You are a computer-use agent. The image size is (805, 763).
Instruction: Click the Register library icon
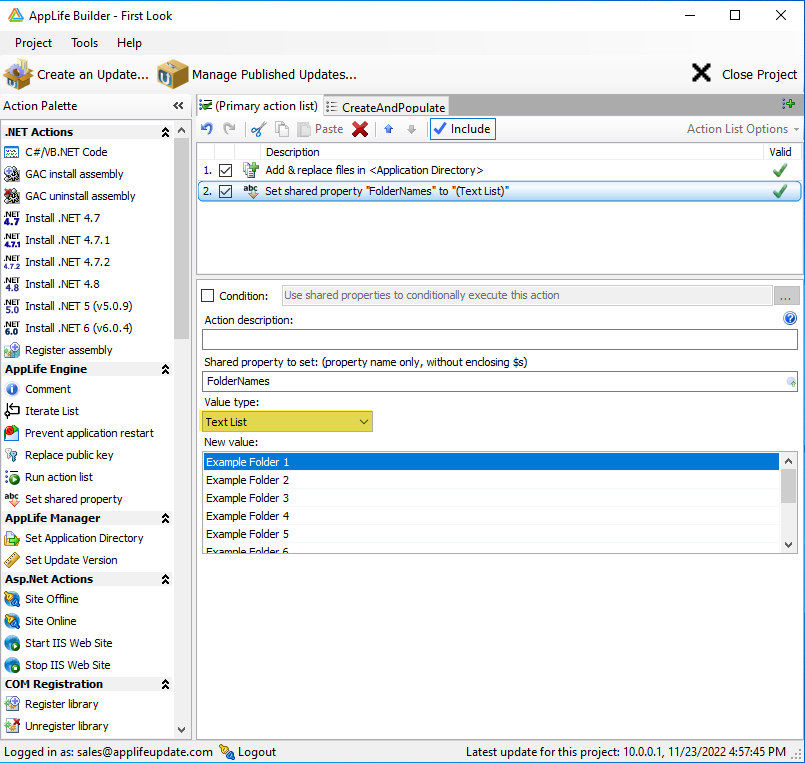pos(12,704)
